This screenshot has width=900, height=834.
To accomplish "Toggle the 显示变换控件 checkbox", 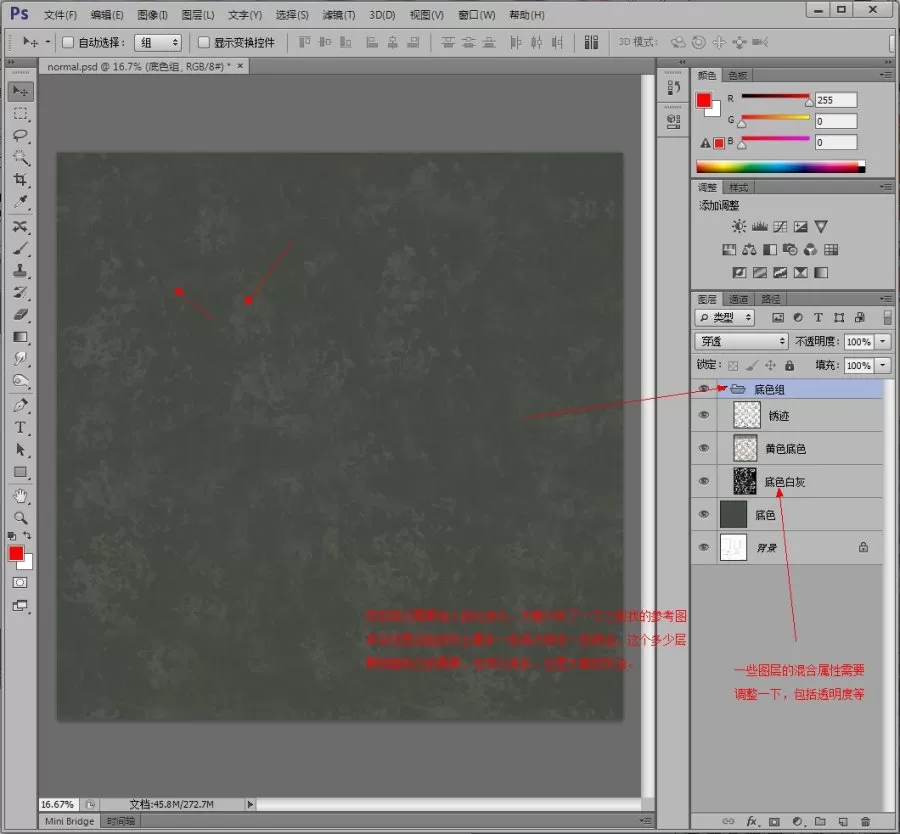I will 203,42.
